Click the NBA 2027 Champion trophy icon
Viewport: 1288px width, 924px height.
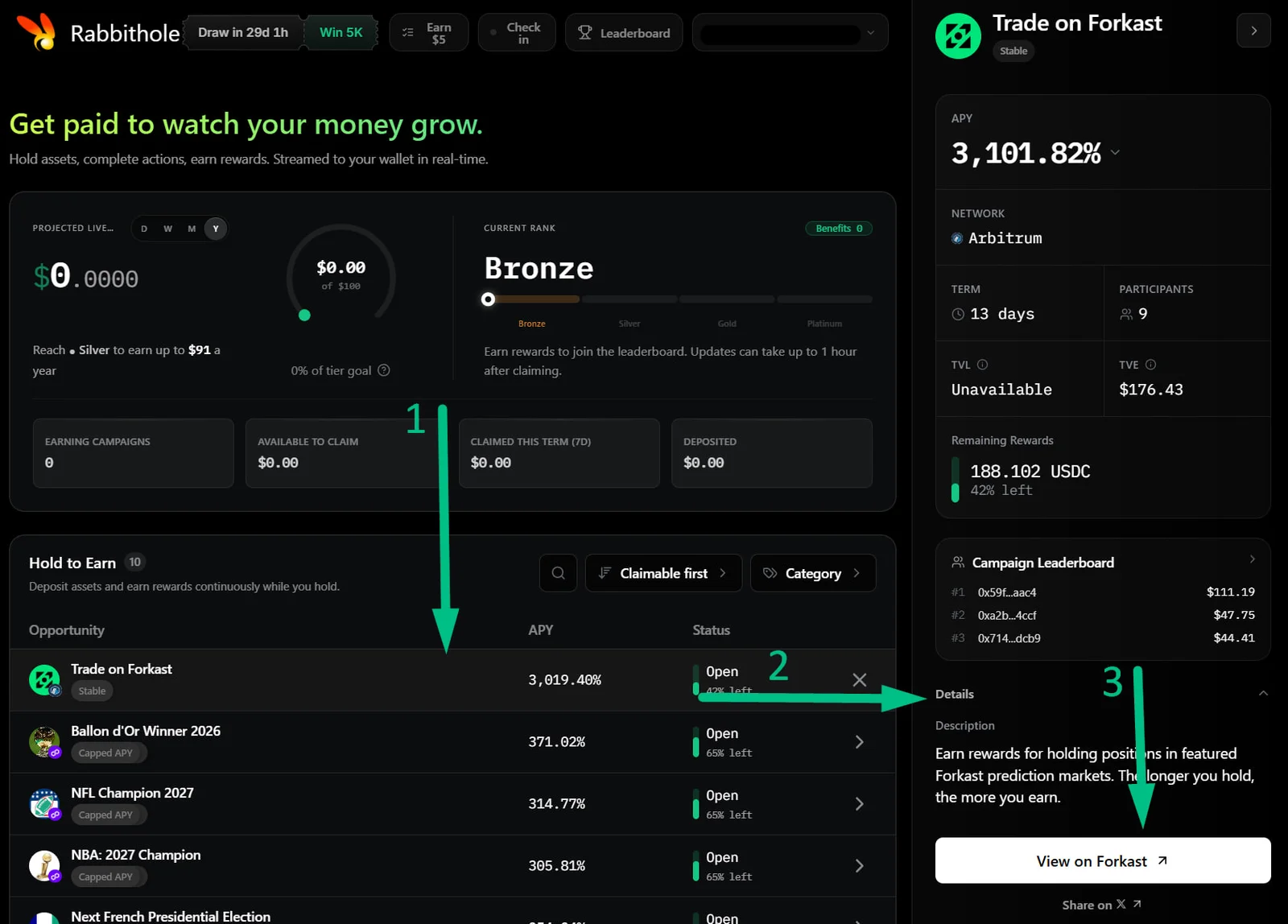[x=44, y=866]
